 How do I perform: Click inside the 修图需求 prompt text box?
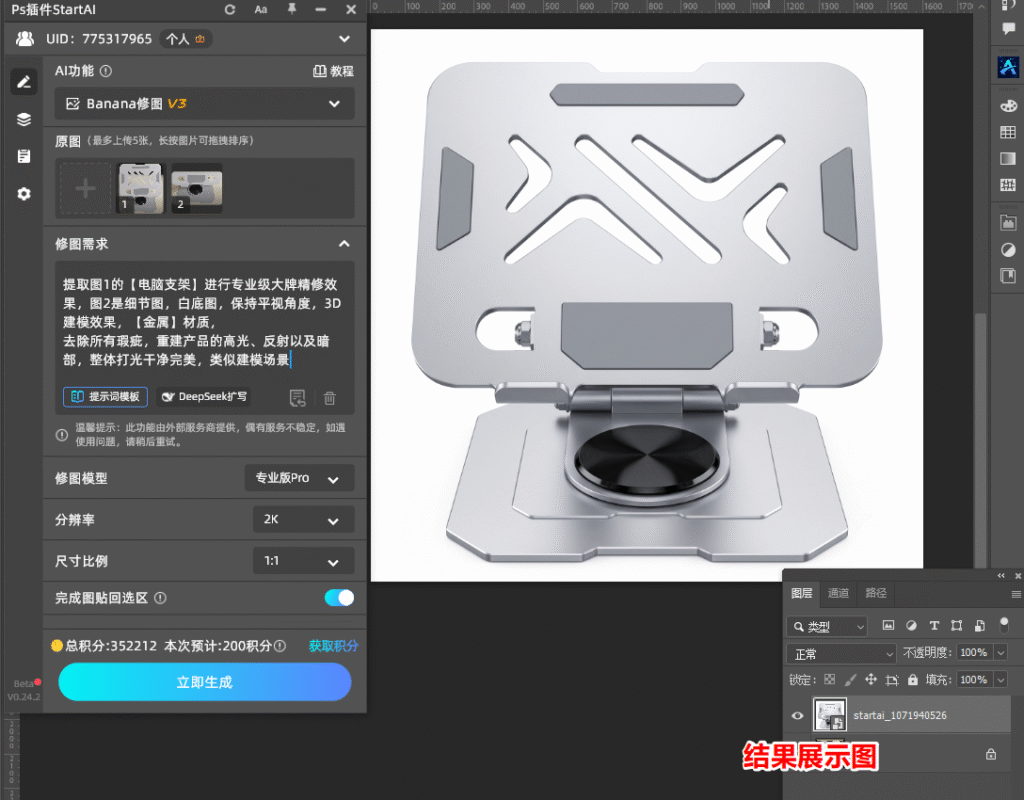[204, 322]
